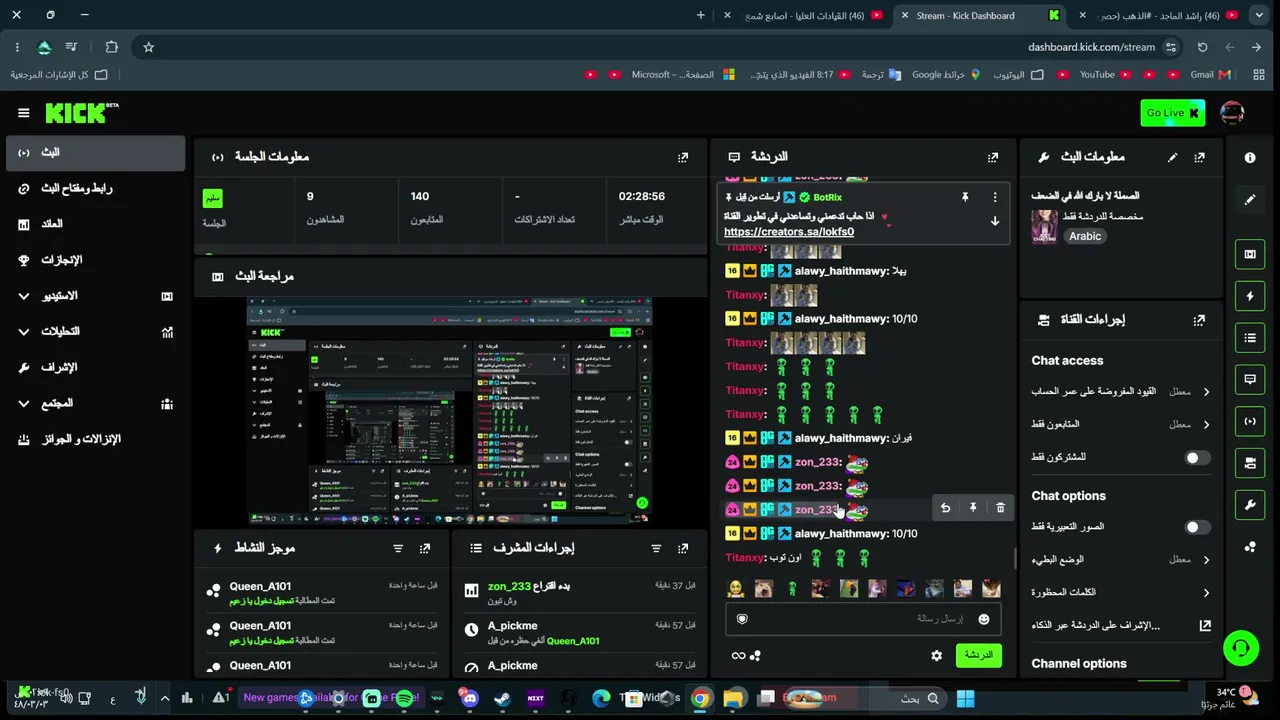Viewport: 1280px width, 720px height.
Task: Select البث in left navigation
Action: point(95,153)
